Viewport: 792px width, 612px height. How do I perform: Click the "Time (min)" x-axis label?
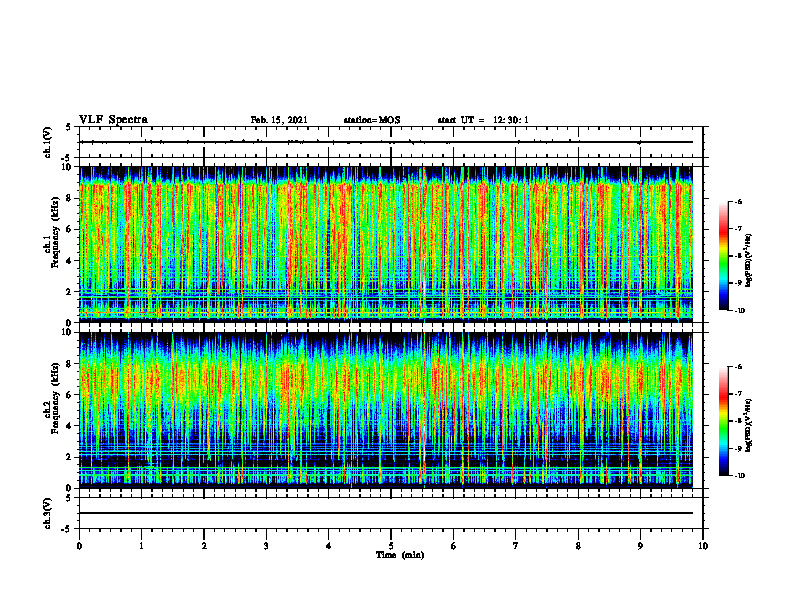coord(400,555)
